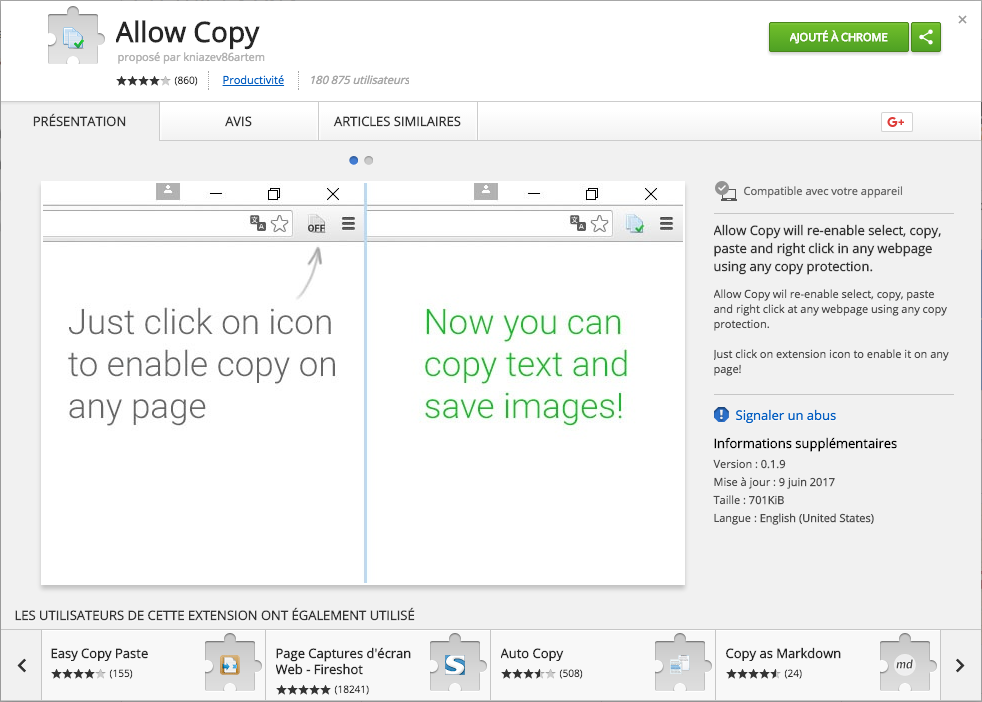Open the Articles similaires tab
This screenshot has width=982, height=702.
[x=397, y=121]
